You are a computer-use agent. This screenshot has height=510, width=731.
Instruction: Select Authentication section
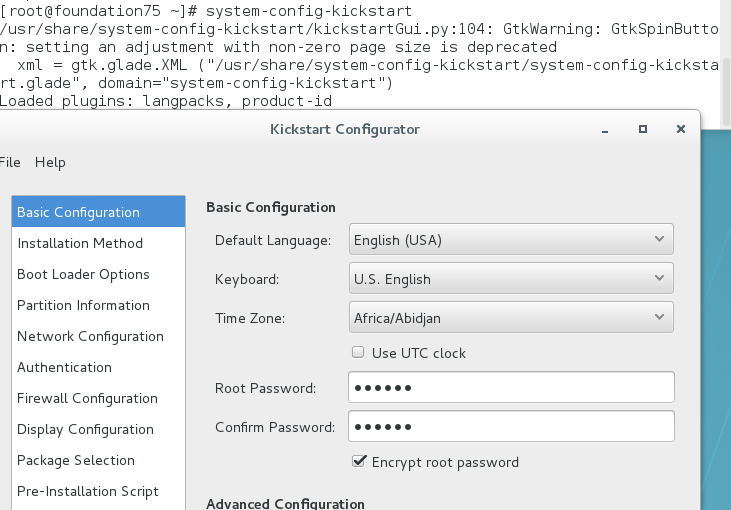click(98, 367)
